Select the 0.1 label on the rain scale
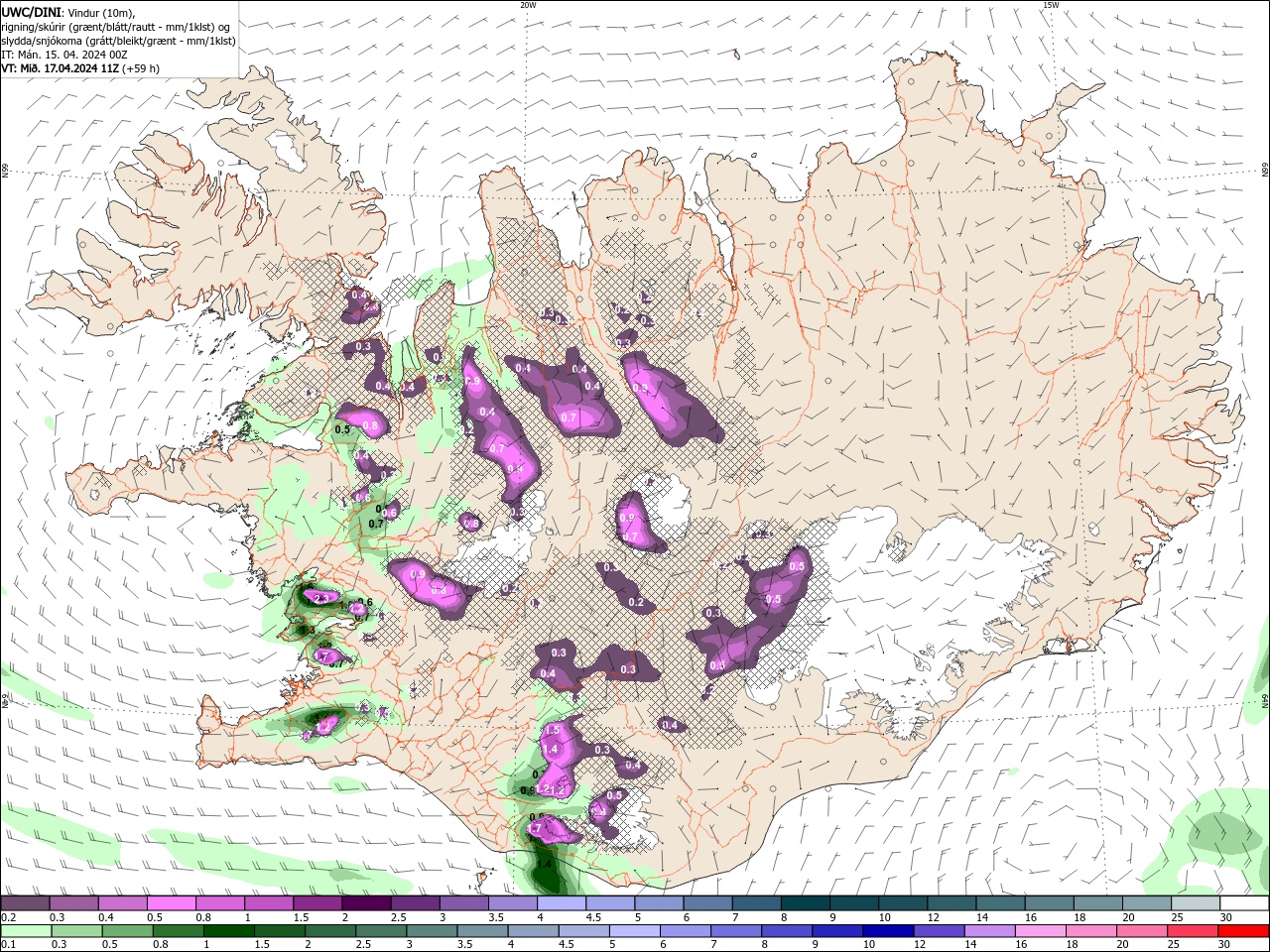 [8, 945]
